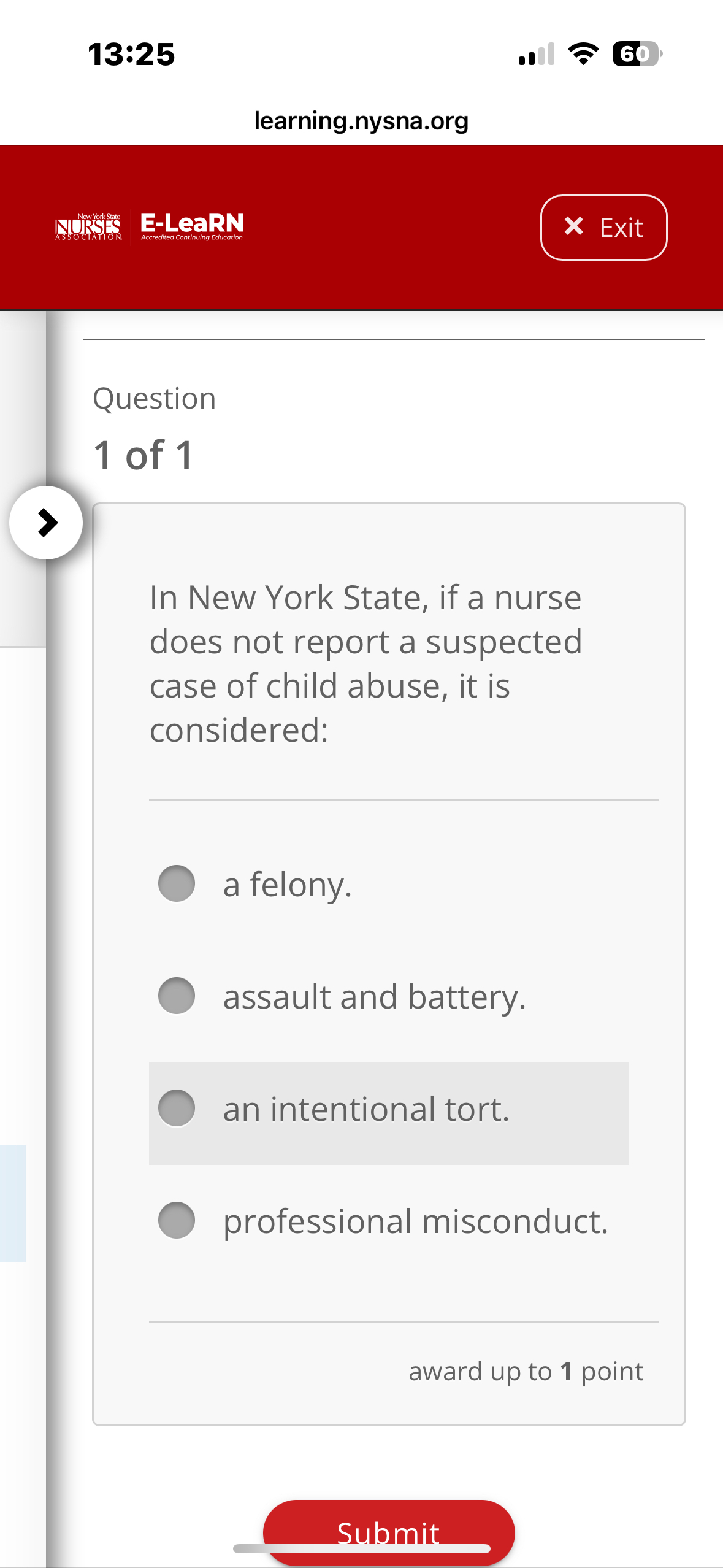The width and height of the screenshot is (723, 1568).
Task: Click the "a felony." answer label
Action: pos(287,885)
